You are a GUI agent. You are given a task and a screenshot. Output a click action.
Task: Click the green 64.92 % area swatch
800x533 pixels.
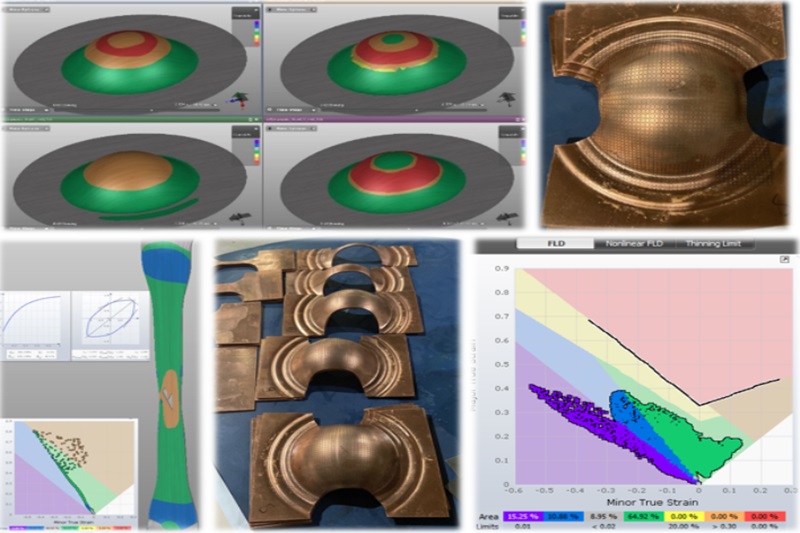pyautogui.click(x=646, y=516)
